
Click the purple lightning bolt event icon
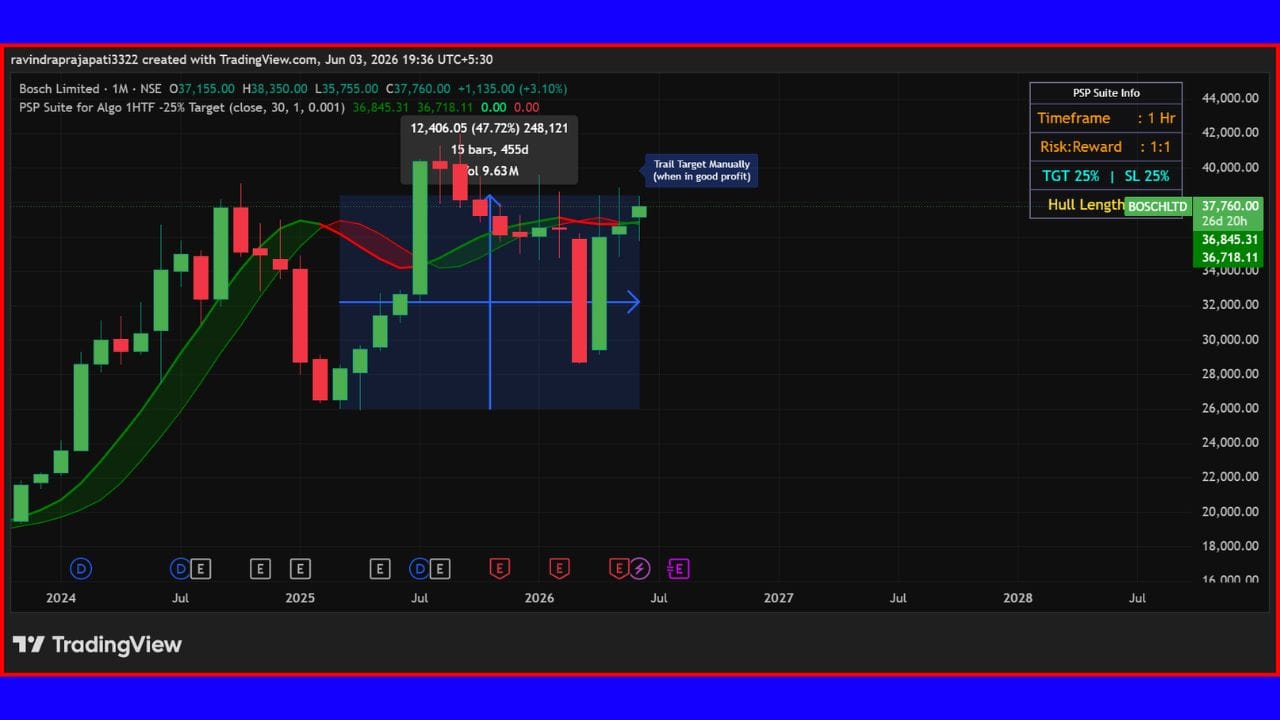639,569
